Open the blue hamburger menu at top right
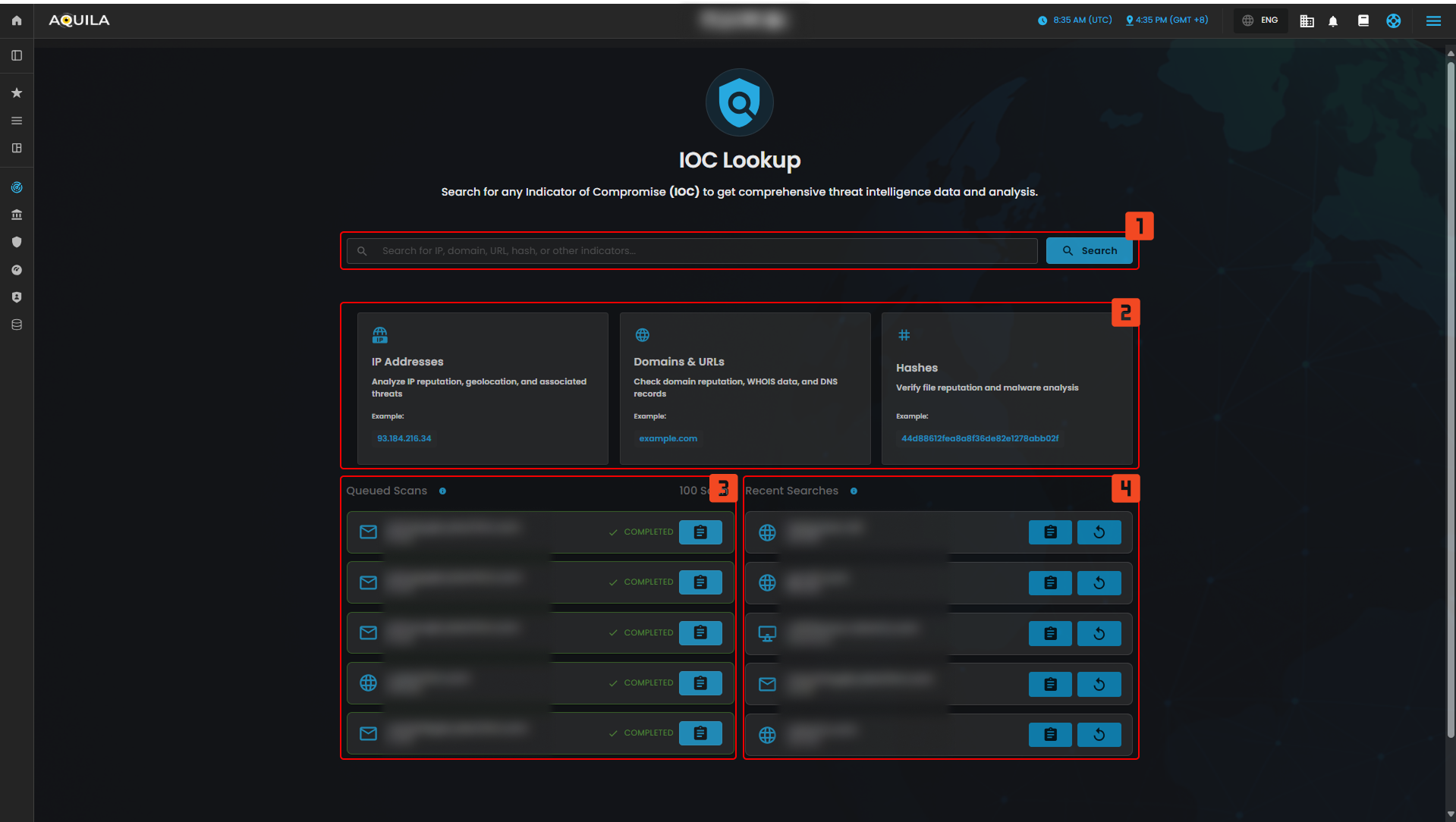Image resolution: width=1456 pixels, height=822 pixels. point(1433,21)
